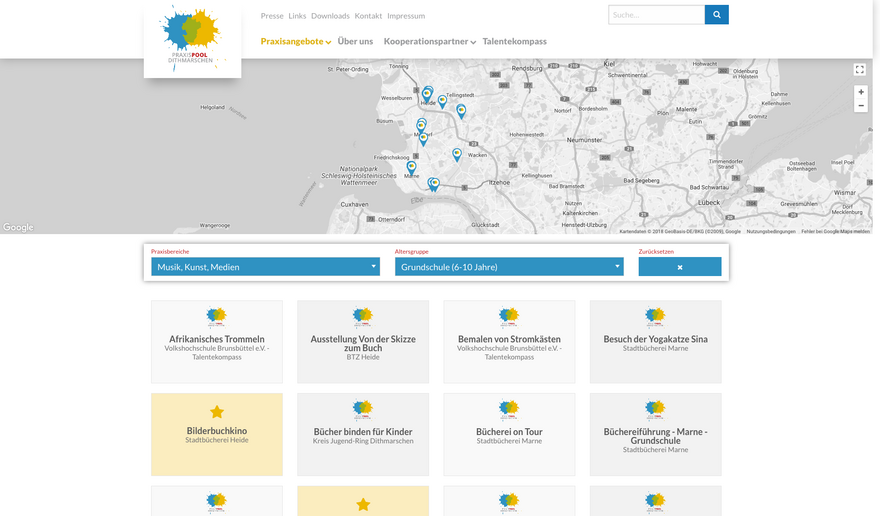Open the Impressum link
The width and height of the screenshot is (880, 516).
(x=406, y=16)
